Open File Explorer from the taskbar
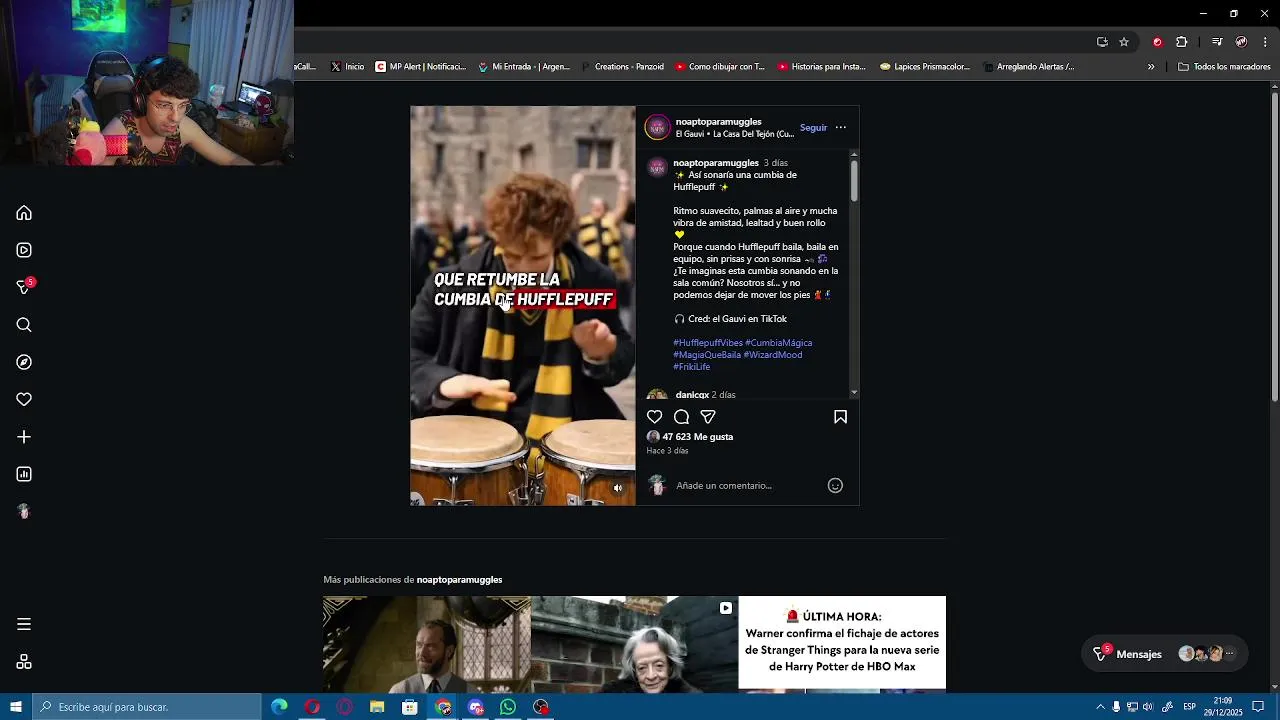Viewport: 1280px width, 720px height. 377,707
